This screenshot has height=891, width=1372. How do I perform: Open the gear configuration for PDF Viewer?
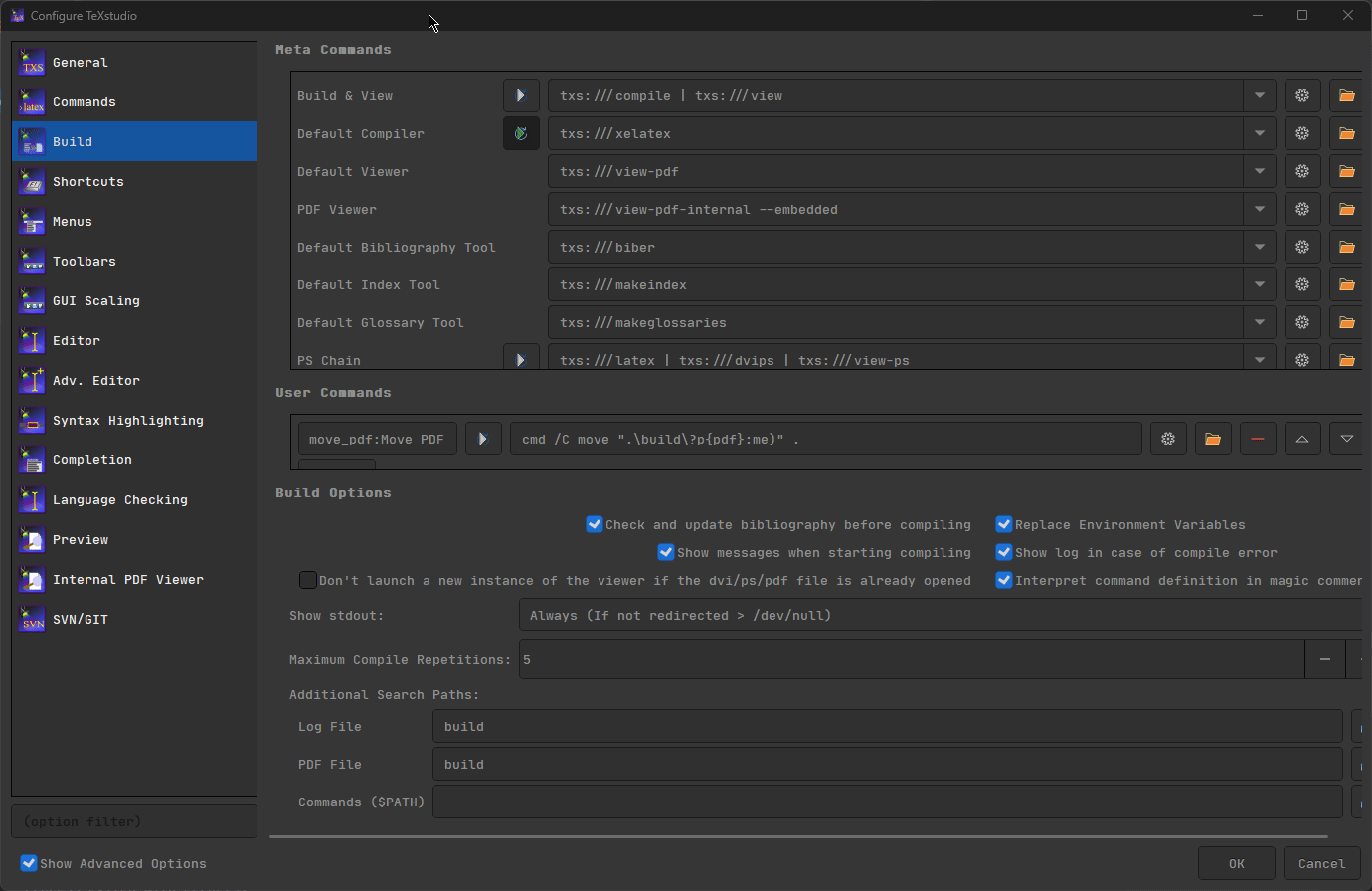coord(1302,209)
